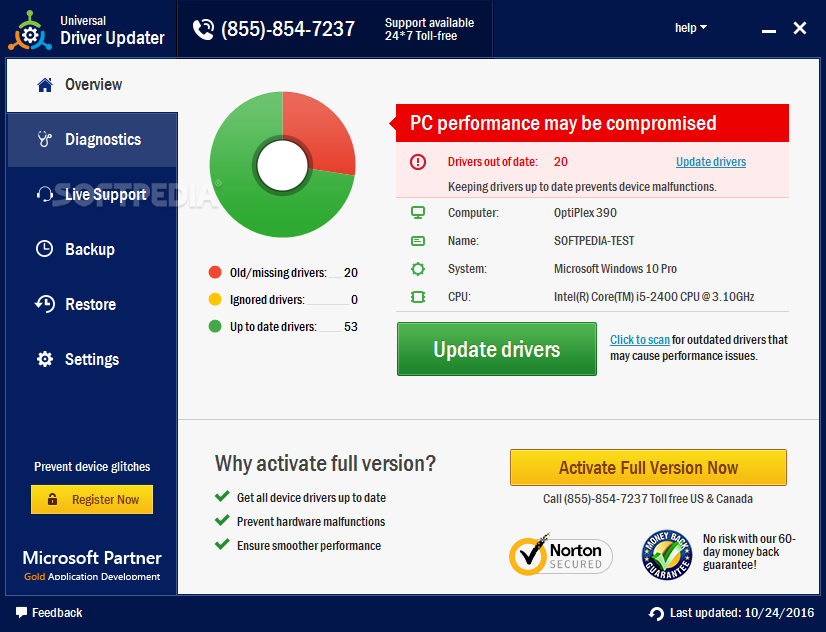Screen dimensions: 826x632
Task: Click the Prevent device glitches label
Action: [x=92, y=467]
